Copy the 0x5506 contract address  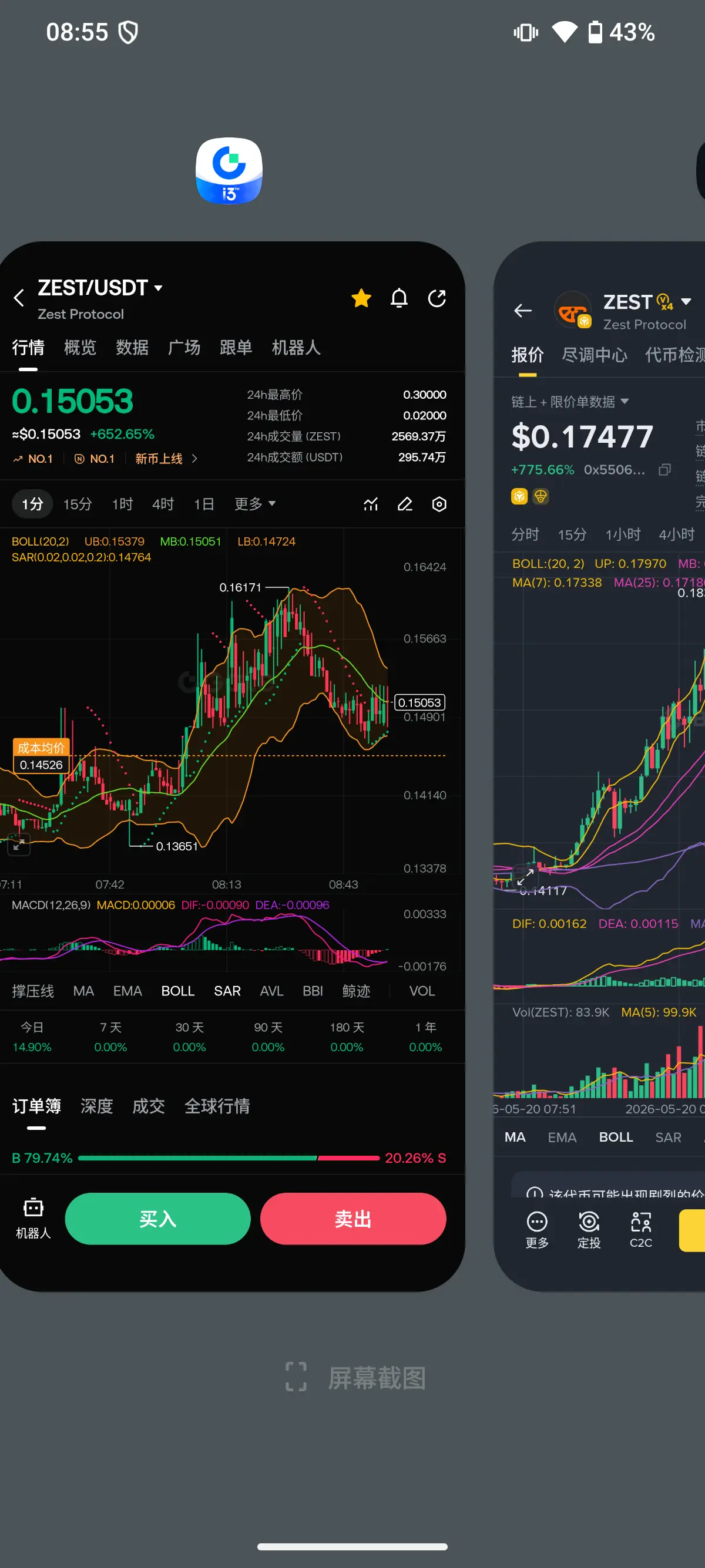tap(665, 469)
